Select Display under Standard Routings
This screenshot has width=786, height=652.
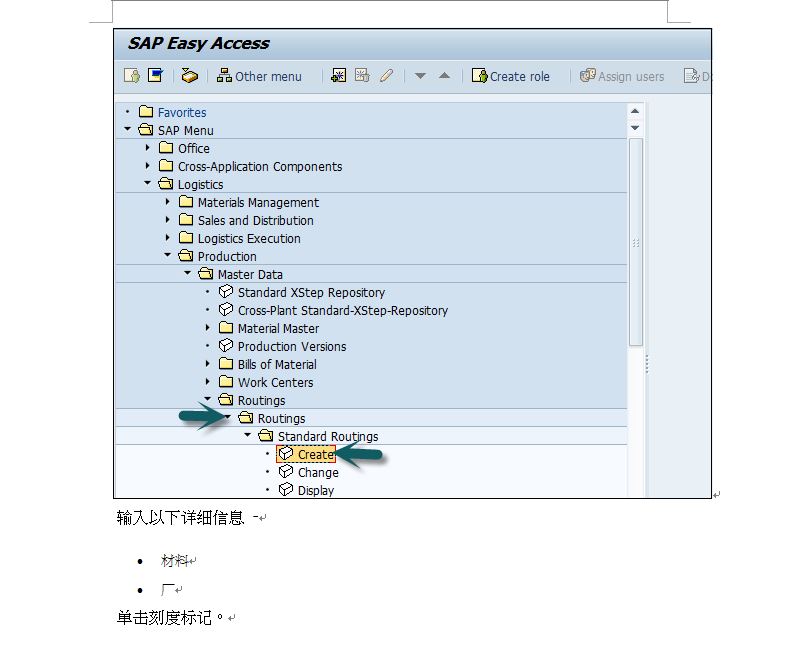[306, 490]
